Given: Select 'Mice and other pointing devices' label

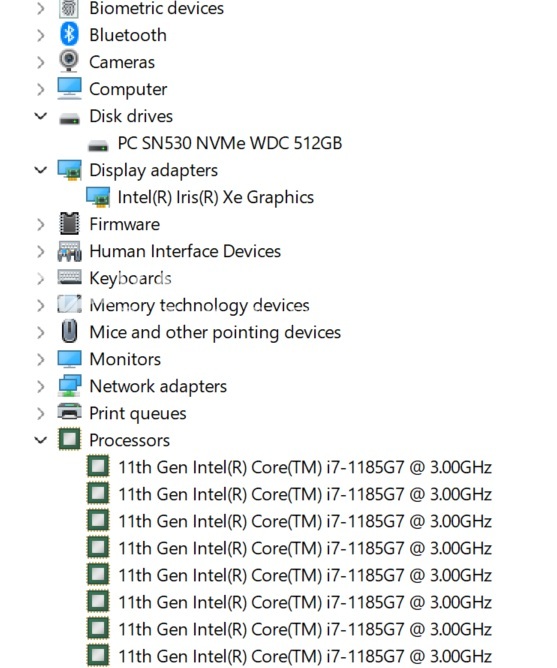Looking at the screenshot, I should pos(215,332).
